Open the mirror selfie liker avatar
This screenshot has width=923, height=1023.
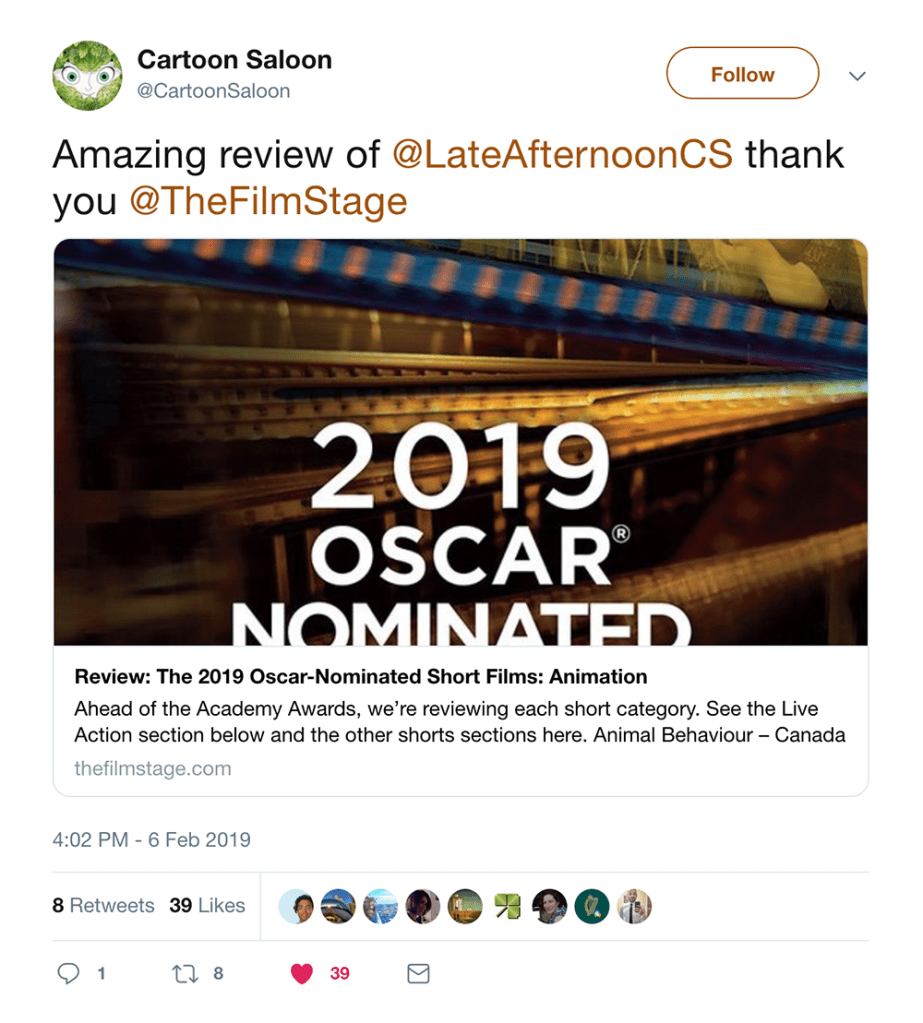pyautogui.click(x=634, y=906)
